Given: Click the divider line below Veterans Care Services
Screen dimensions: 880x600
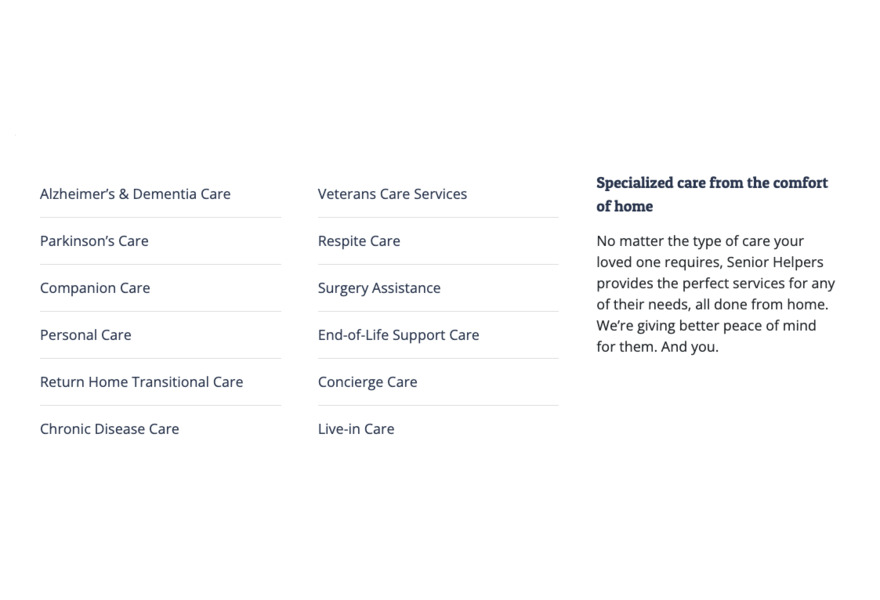Looking at the screenshot, I should click(x=438, y=217).
